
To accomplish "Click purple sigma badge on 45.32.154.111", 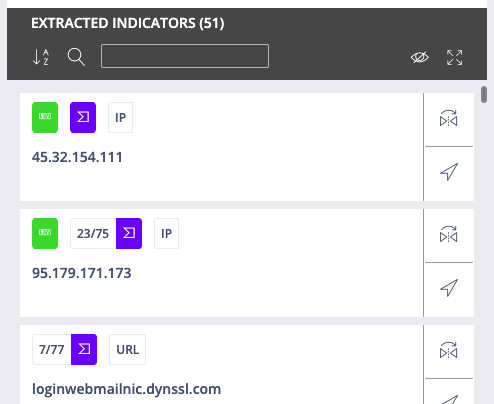I will click(83, 117).
